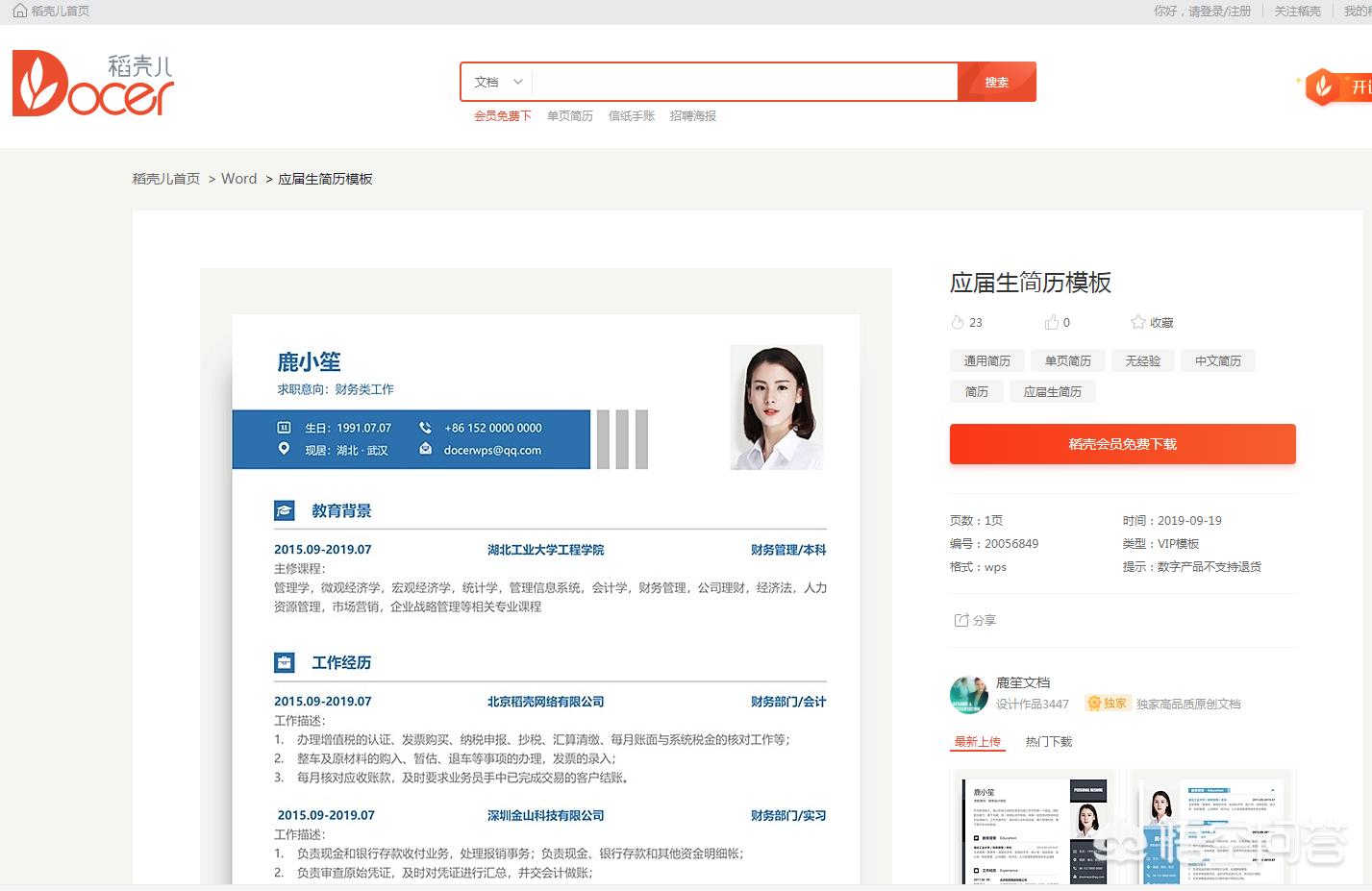
Task: Click 稻壳儿首页 in the top bar
Action: coord(61,11)
